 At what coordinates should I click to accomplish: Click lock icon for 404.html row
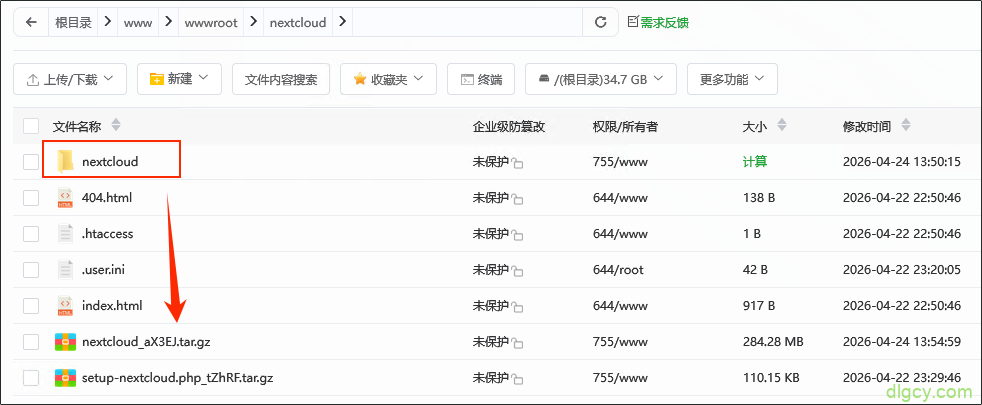(x=517, y=199)
